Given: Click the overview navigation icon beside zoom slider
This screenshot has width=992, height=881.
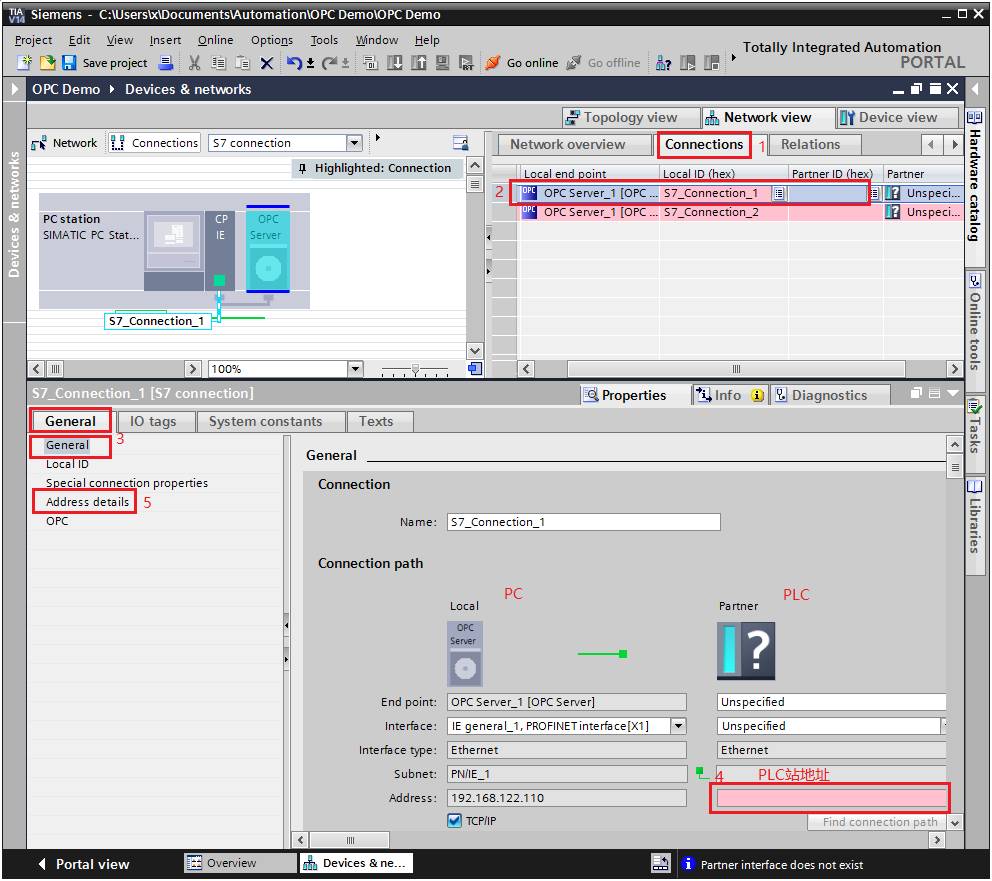Looking at the screenshot, I should tap(474, 369).
